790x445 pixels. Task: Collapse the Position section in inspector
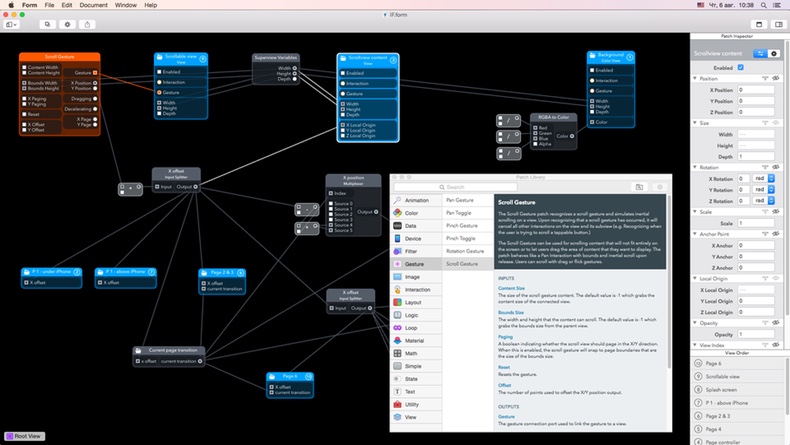click(x=695, y=79)
